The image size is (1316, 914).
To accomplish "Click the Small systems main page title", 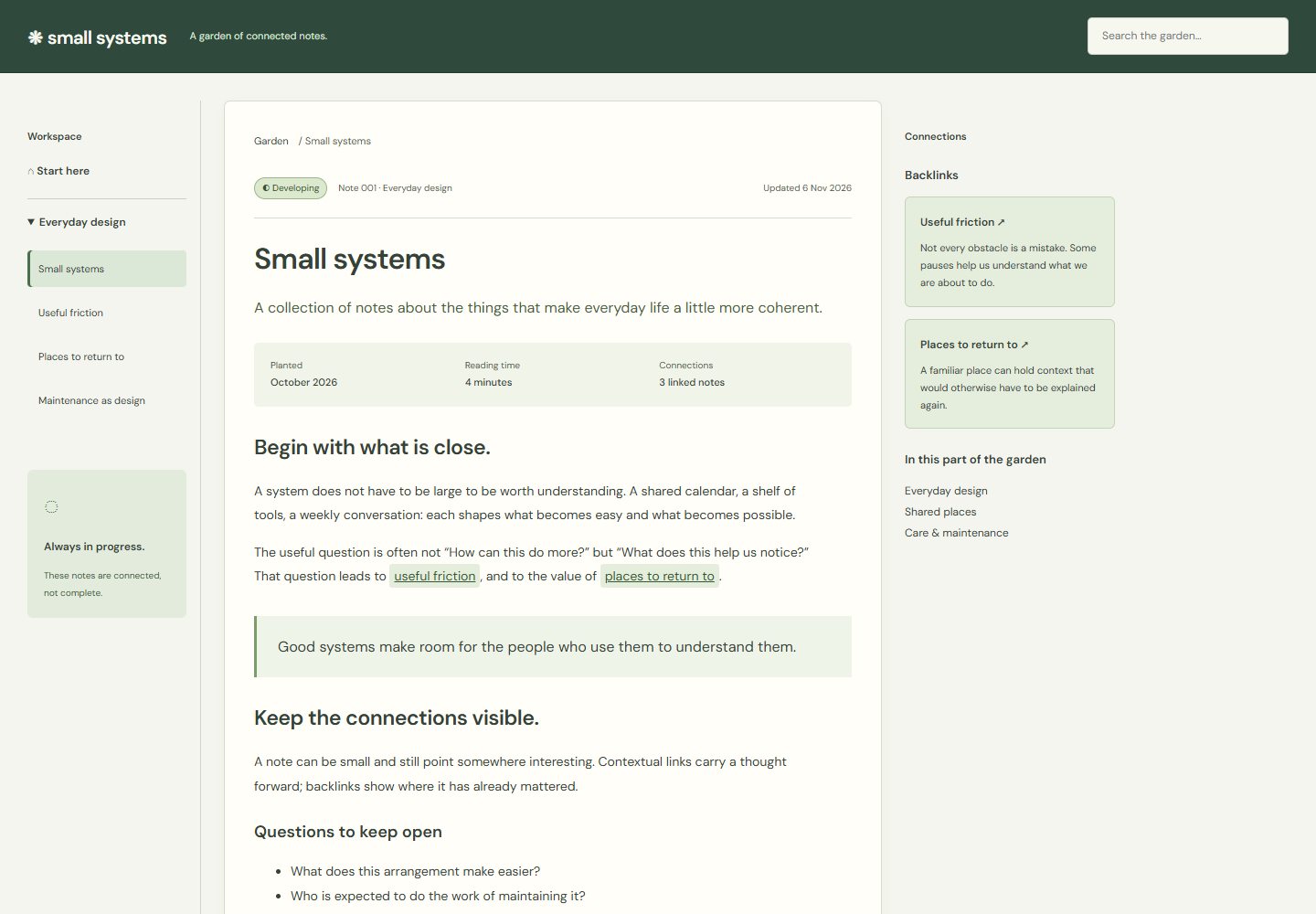I will (x=349, y=259).
